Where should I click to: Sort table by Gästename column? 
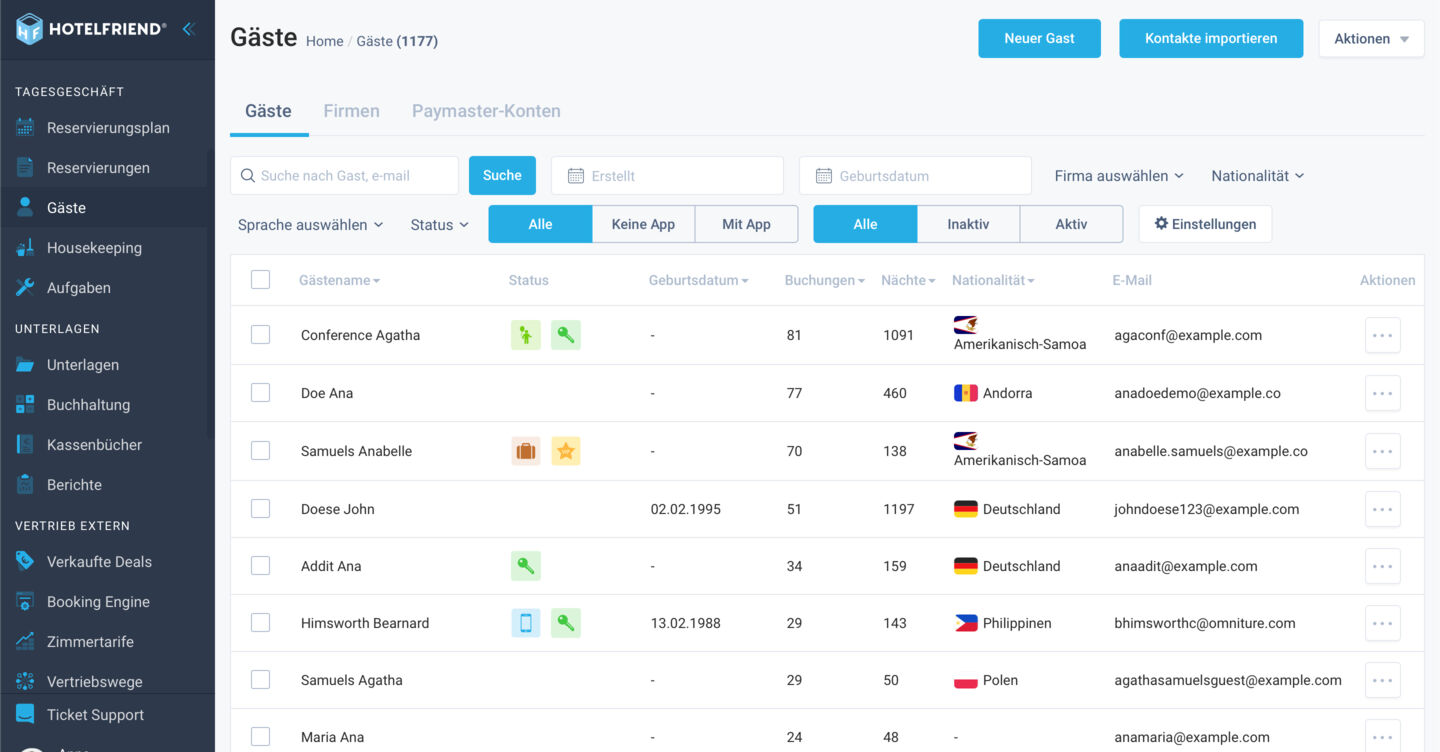340,281
